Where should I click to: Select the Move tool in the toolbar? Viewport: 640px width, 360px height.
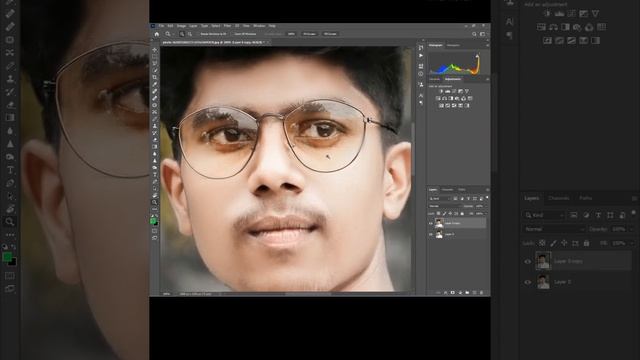pos(155,50)
